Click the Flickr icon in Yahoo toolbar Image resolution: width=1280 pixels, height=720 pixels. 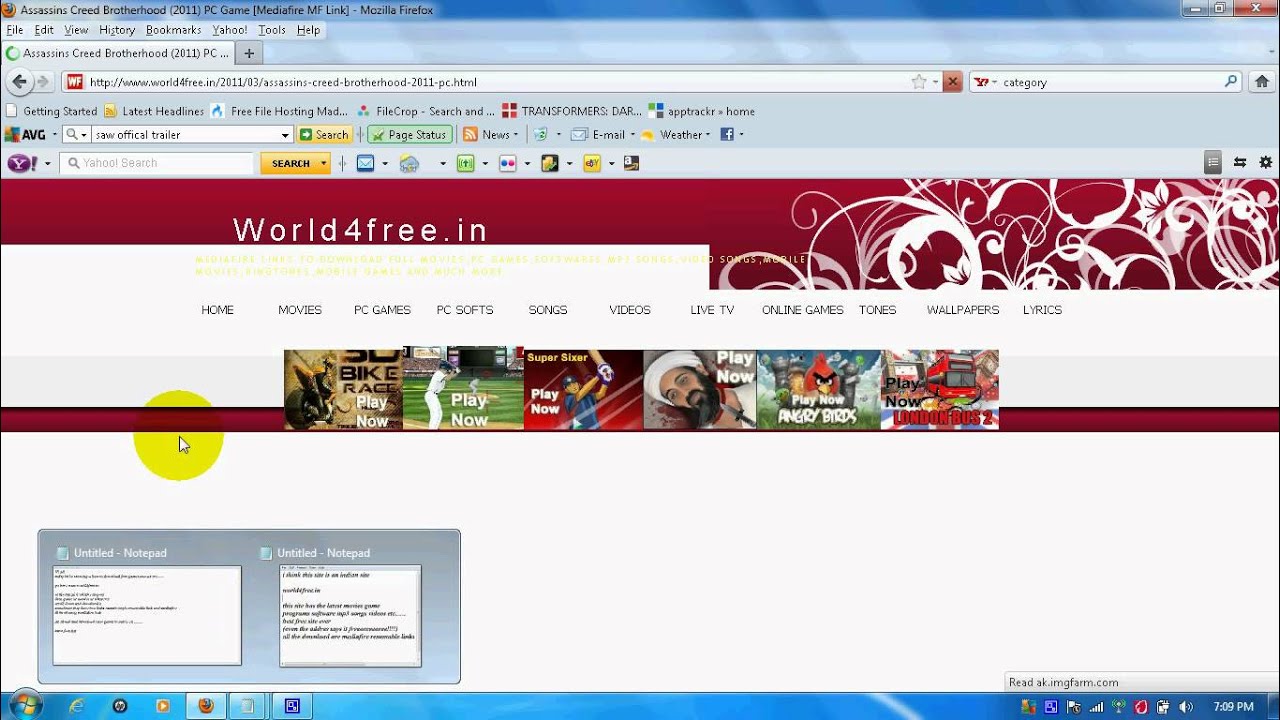(x=507, y=163)
